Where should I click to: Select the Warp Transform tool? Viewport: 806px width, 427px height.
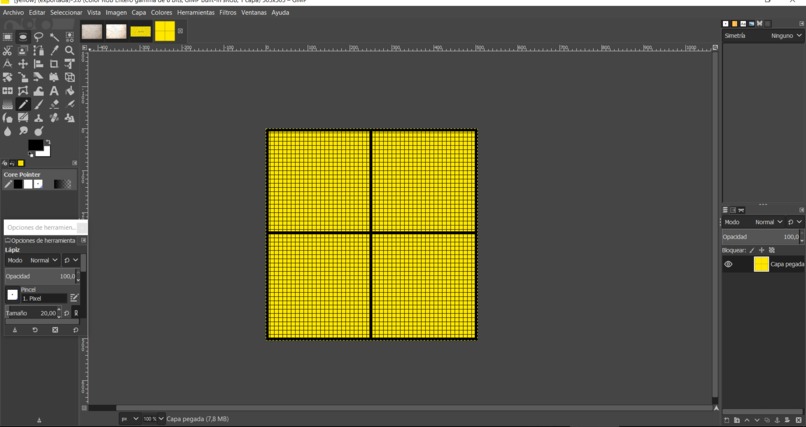click(x=39, y=91)
